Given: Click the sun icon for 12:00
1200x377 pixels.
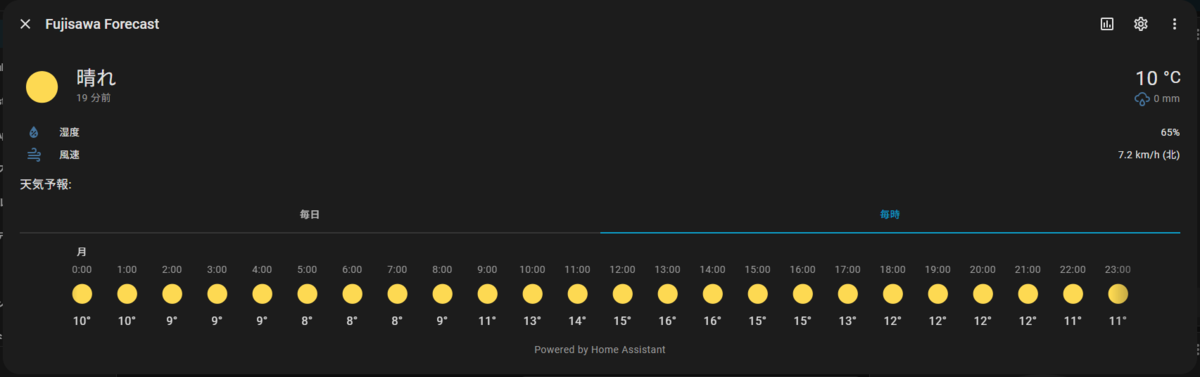Looking at the screenshot, I should [x=623, y=294].
